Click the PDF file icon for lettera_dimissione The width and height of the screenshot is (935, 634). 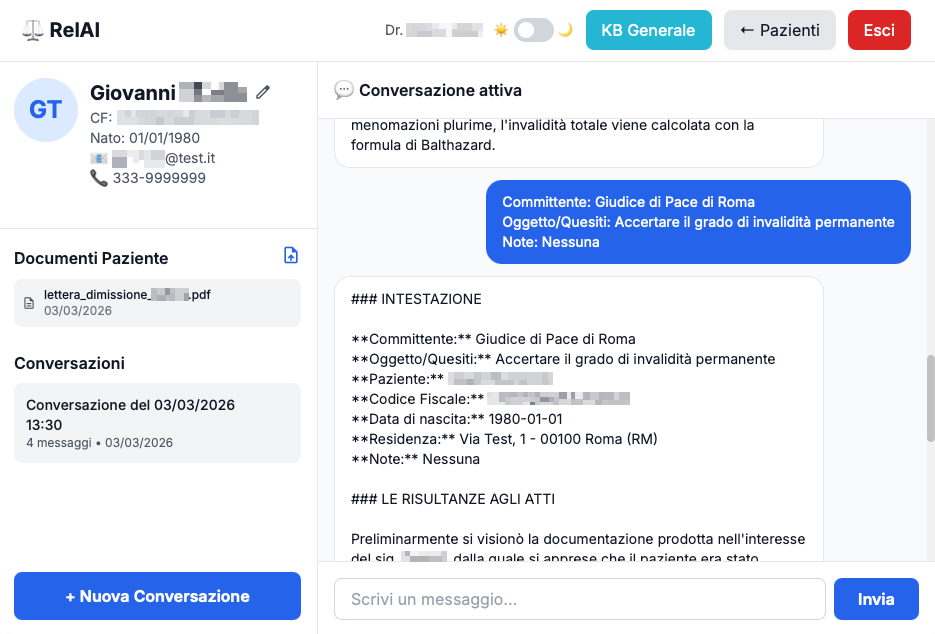click(x=29, y=303)
